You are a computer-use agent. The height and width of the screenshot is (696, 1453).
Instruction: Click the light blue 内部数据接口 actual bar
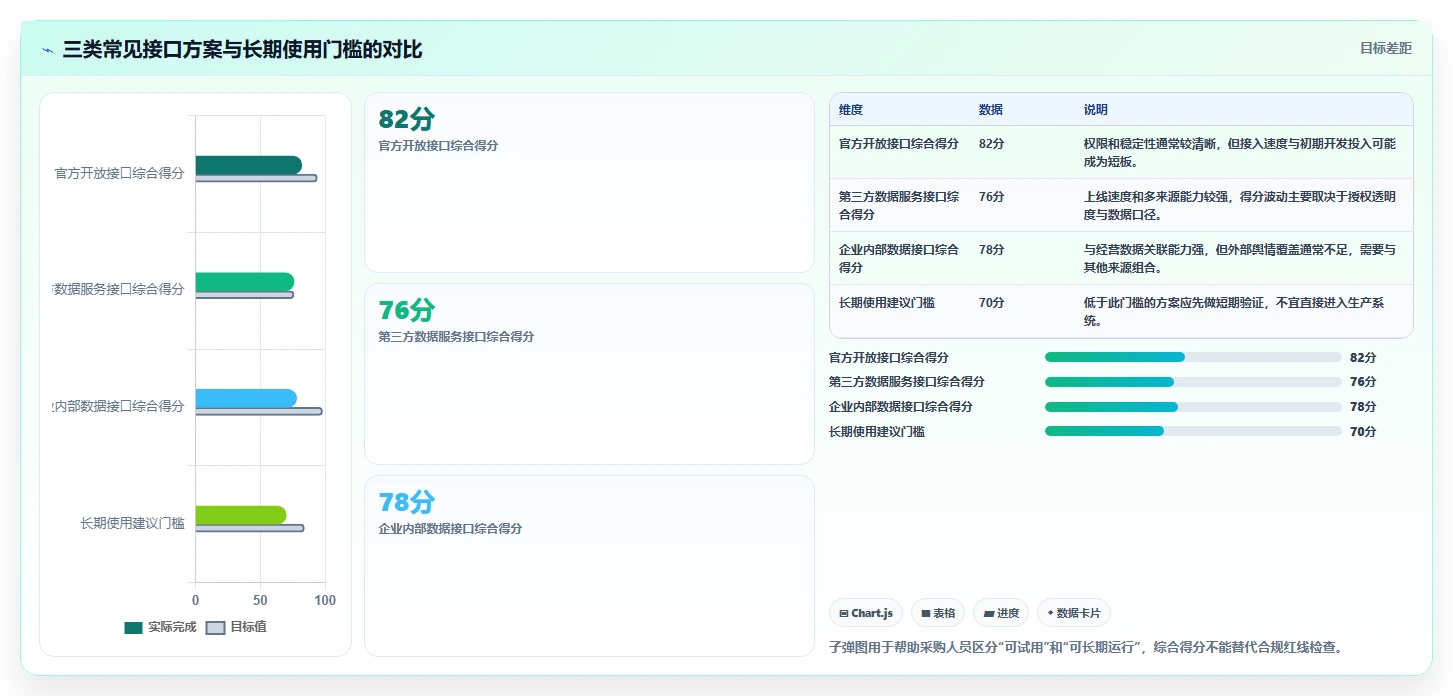click(246, 398)
